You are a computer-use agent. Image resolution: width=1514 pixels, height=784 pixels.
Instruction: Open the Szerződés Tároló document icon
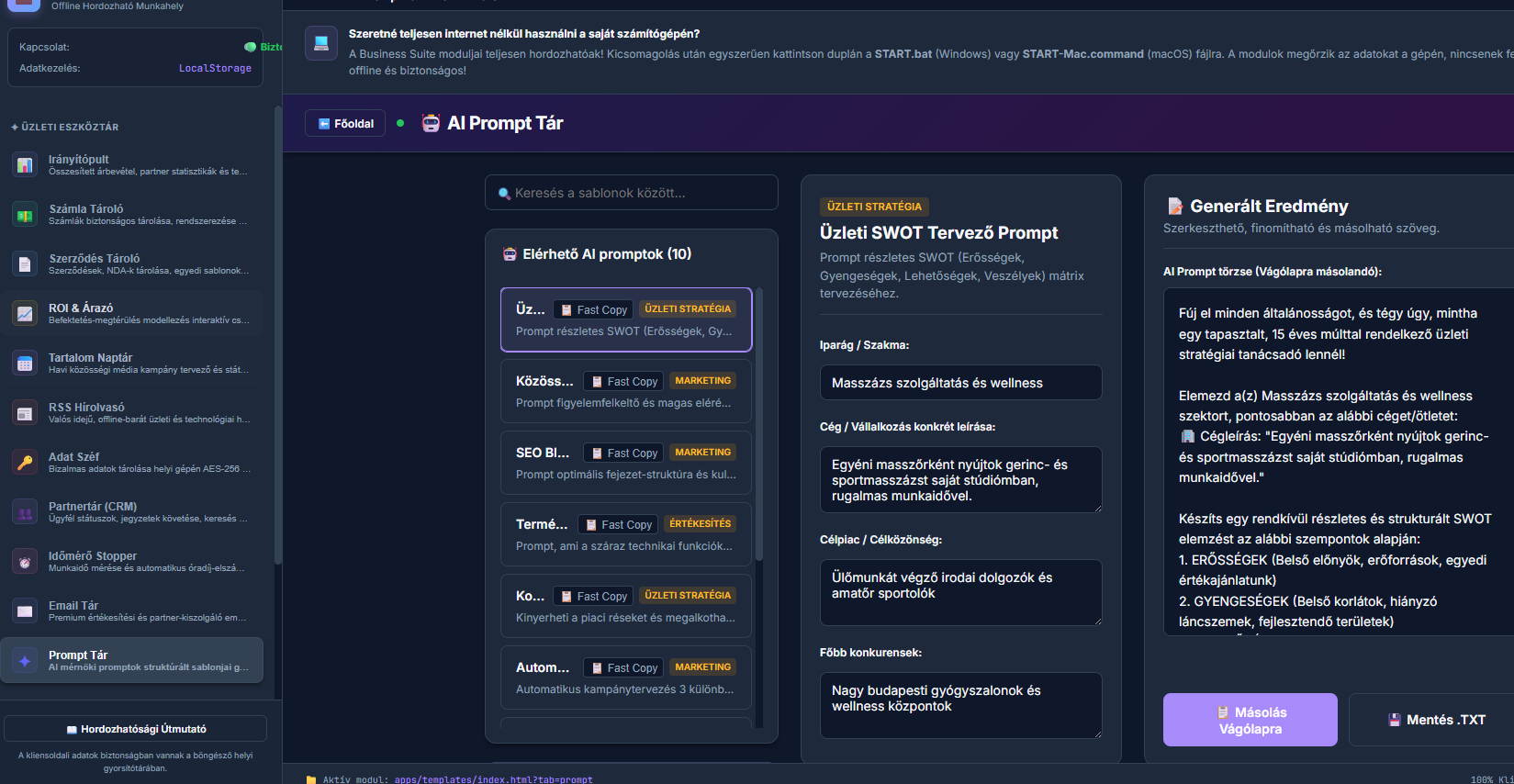pos(25,264)
